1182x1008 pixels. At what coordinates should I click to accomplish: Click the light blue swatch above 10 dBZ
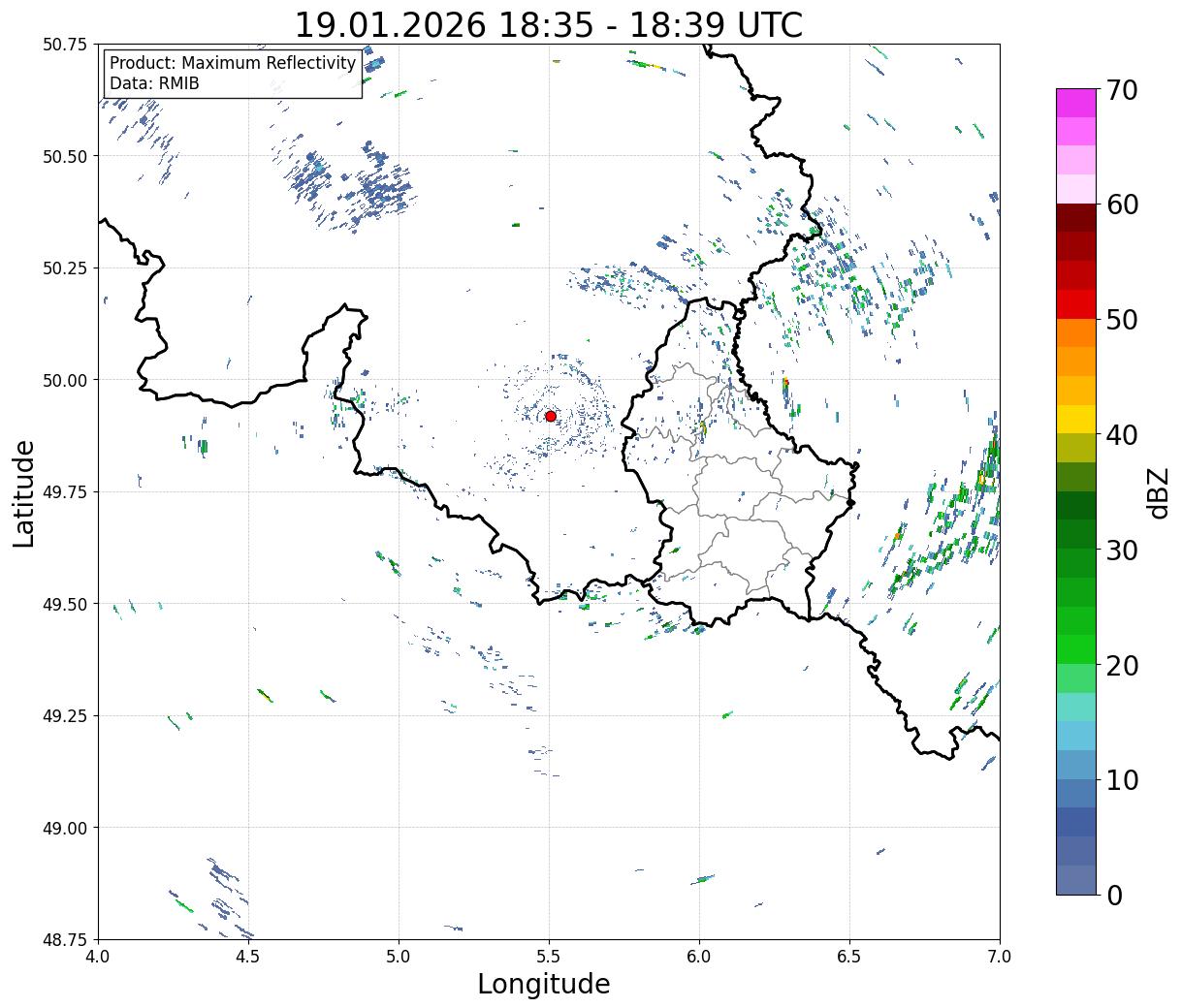[1076, 737]
